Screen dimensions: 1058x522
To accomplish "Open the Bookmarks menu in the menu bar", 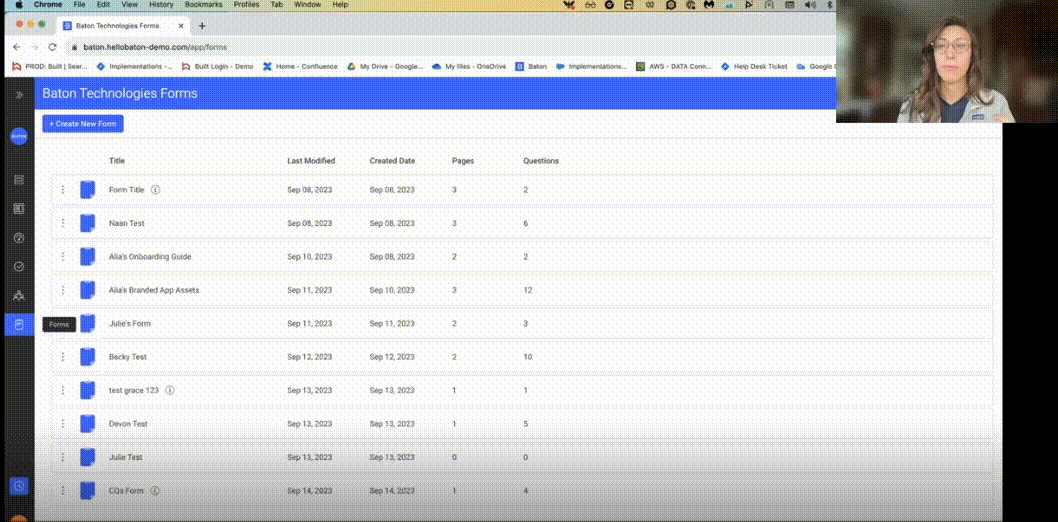I will [x=203, y=5].
